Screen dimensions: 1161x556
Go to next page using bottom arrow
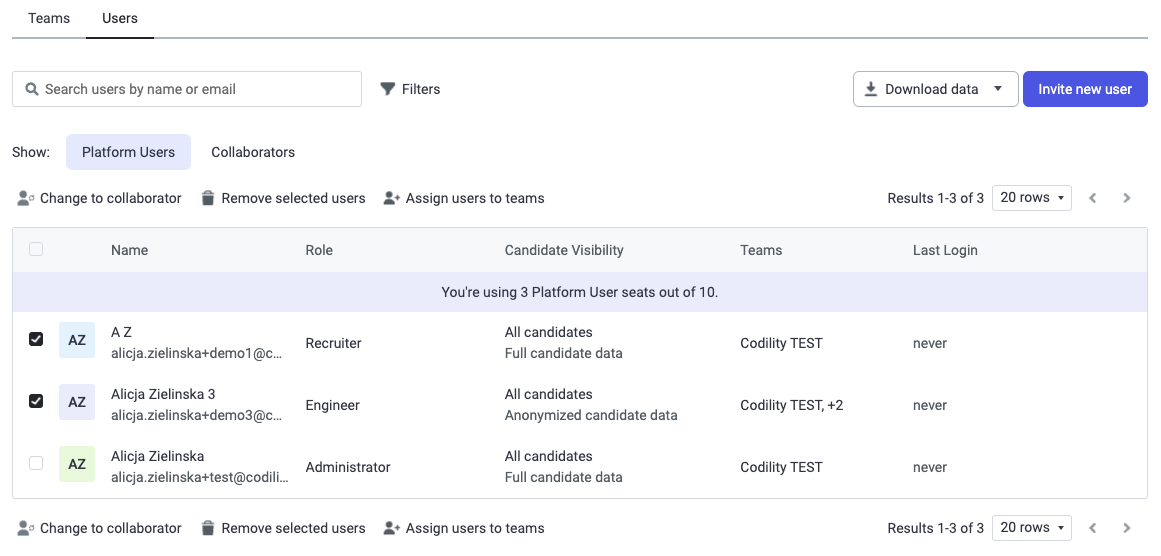(1127, 528)
